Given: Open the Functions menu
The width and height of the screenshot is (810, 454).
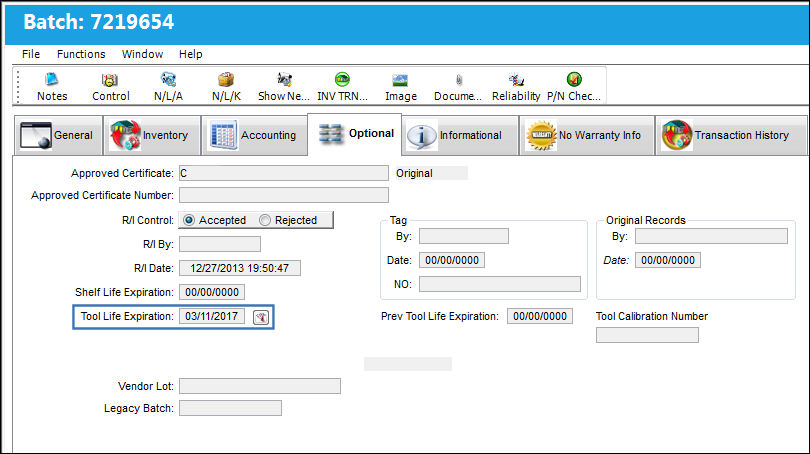Looking at the screenshot, I should 81,54.
